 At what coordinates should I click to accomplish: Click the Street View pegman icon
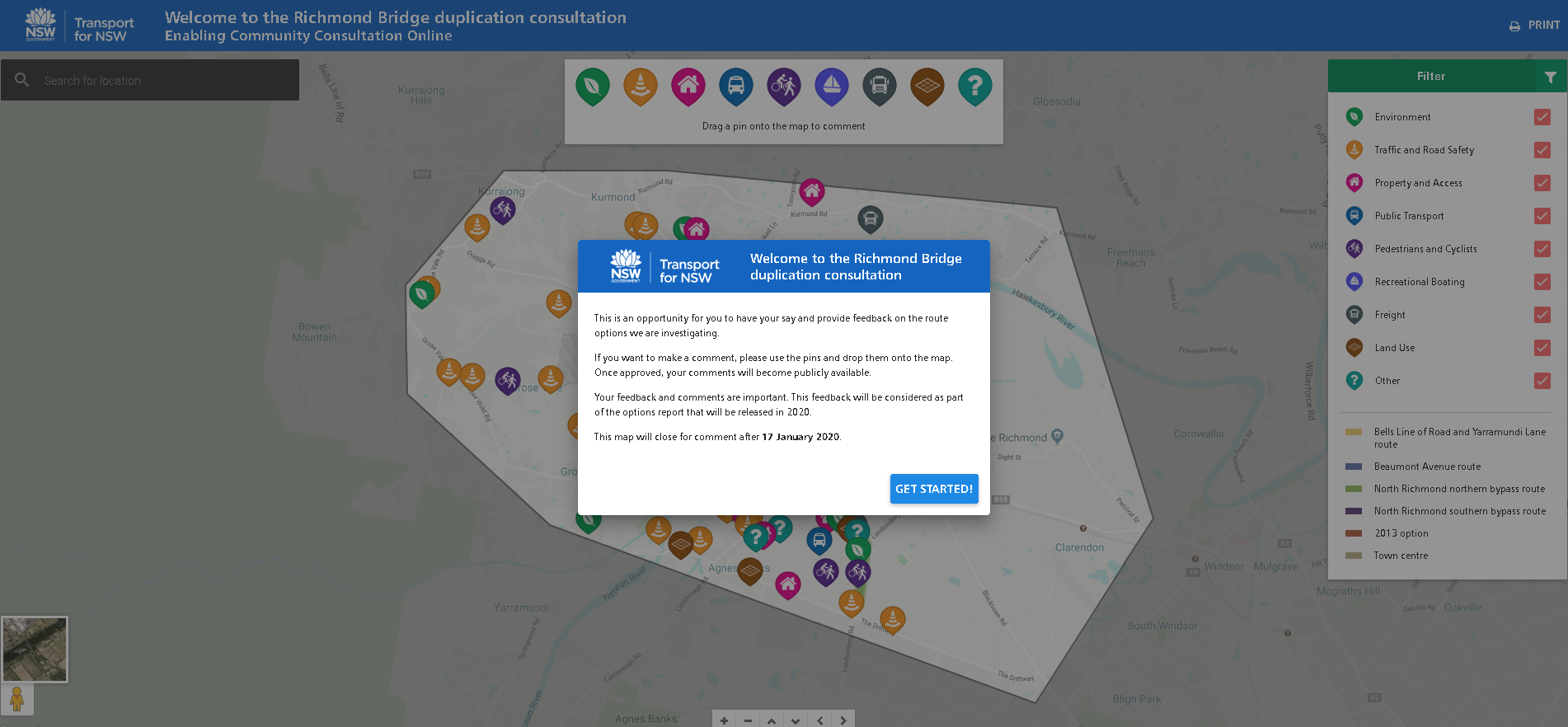17,700
